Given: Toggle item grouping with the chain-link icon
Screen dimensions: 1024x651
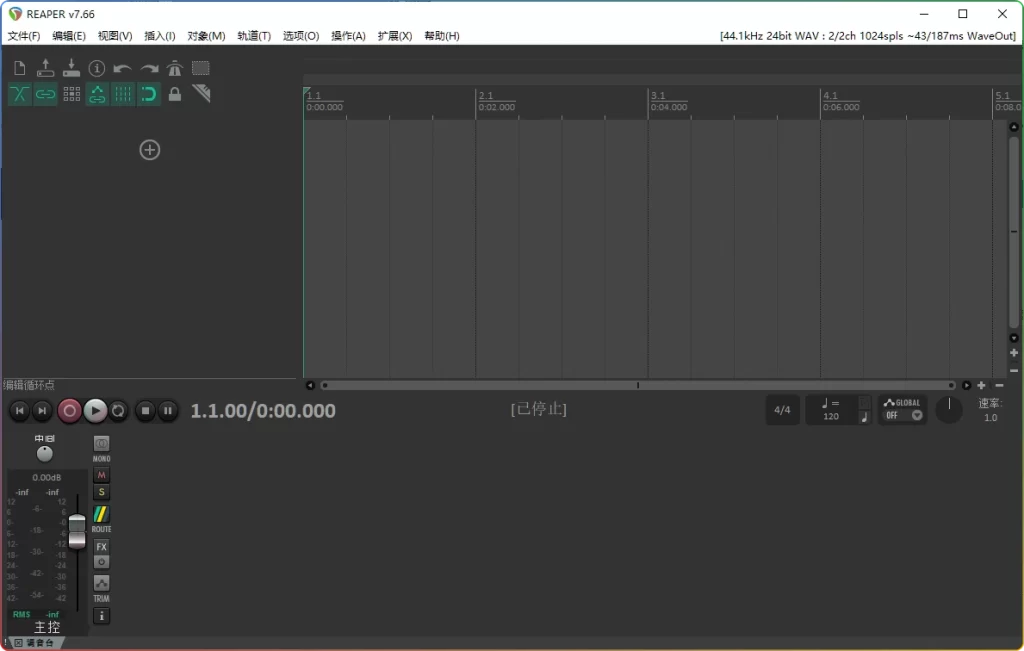Looking at the screenshot, I should coord(45,94).
